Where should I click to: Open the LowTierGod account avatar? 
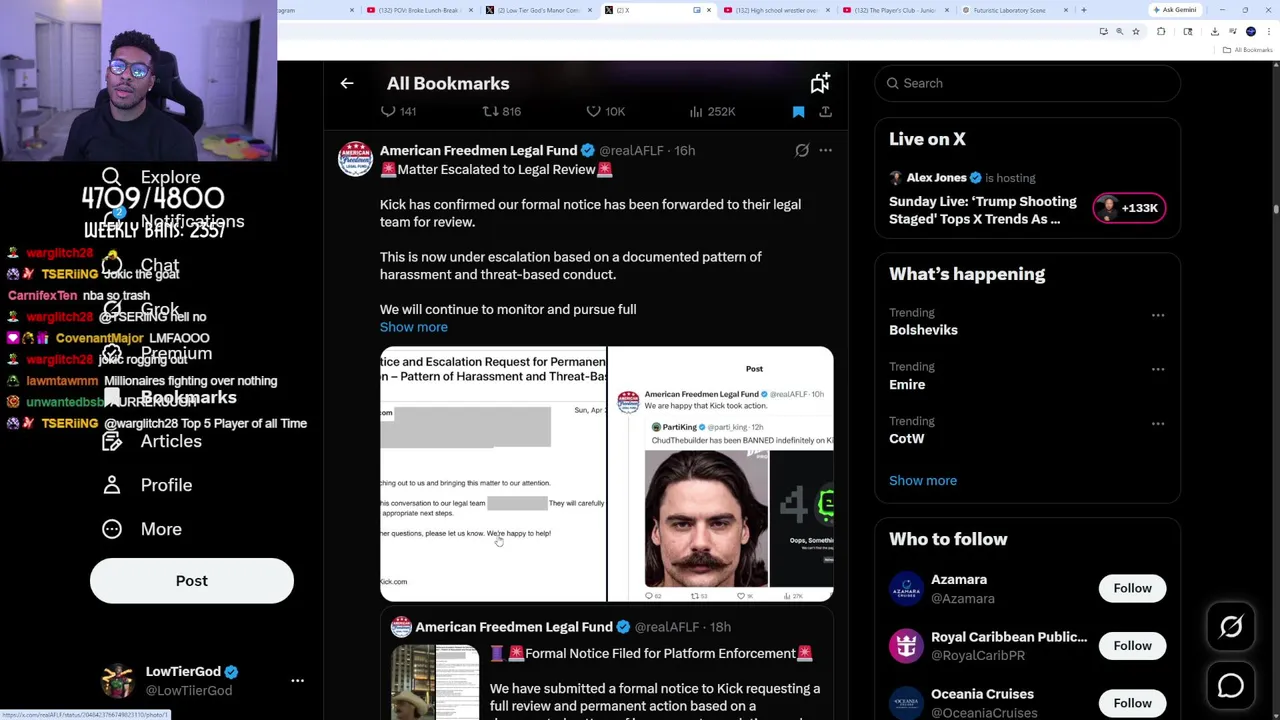[118, 680]
